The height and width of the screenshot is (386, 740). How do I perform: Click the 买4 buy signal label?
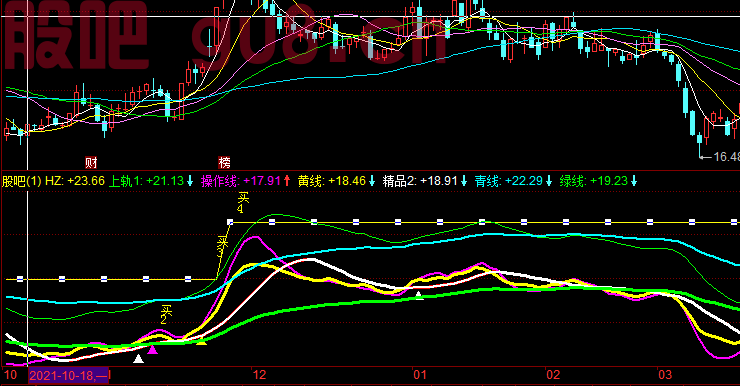point(243,202)
